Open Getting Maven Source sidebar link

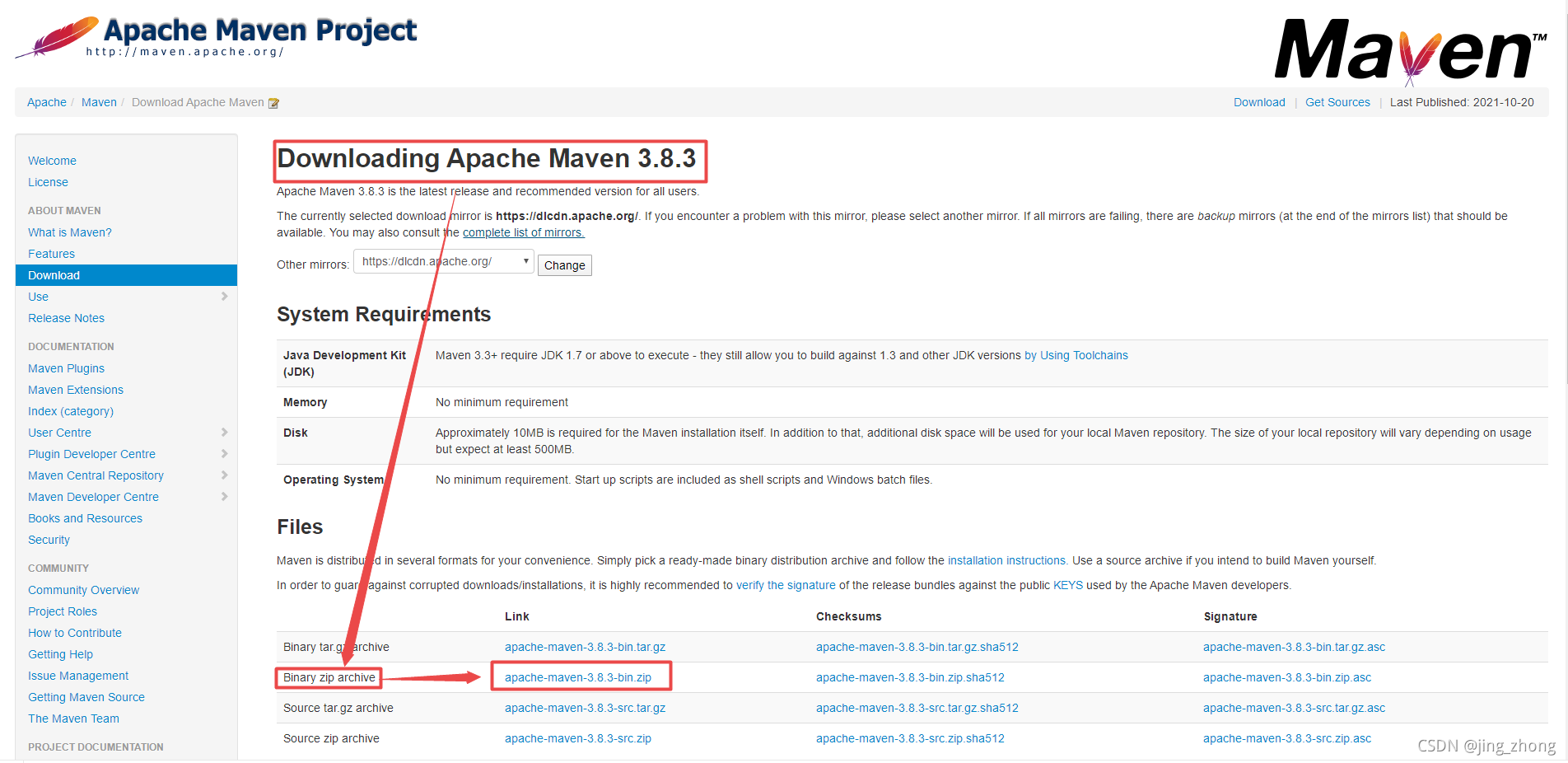coord(86,697)
